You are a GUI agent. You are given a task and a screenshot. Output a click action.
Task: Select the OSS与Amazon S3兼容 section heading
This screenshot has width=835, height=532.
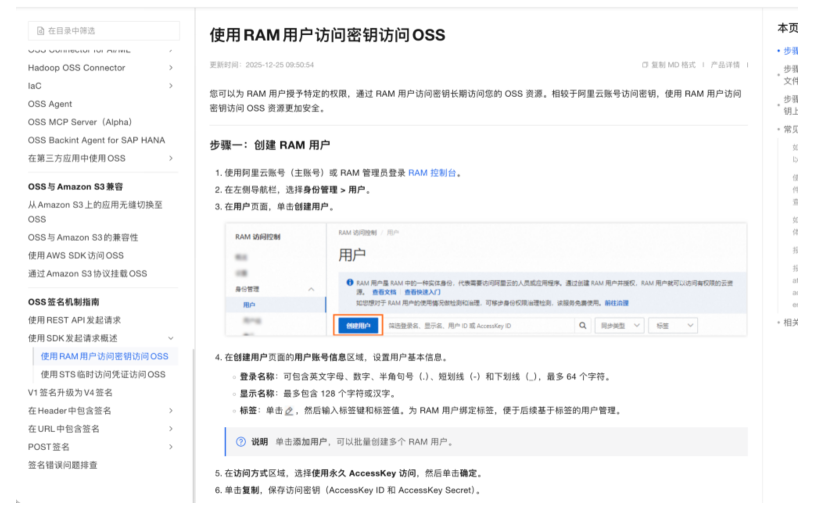(x=76, y=187)
